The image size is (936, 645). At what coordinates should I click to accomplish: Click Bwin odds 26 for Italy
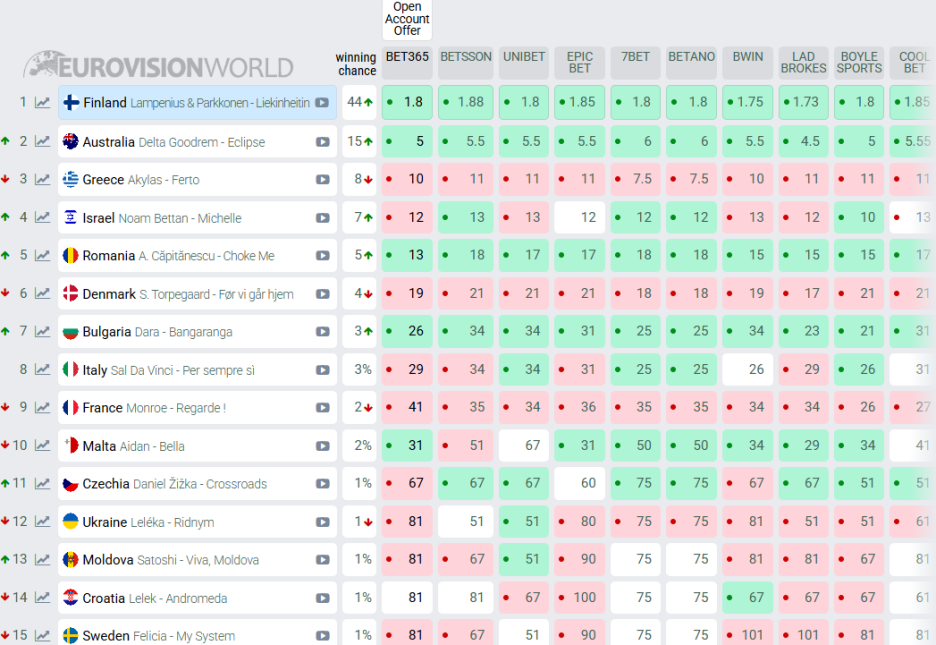tap(747, 369)
